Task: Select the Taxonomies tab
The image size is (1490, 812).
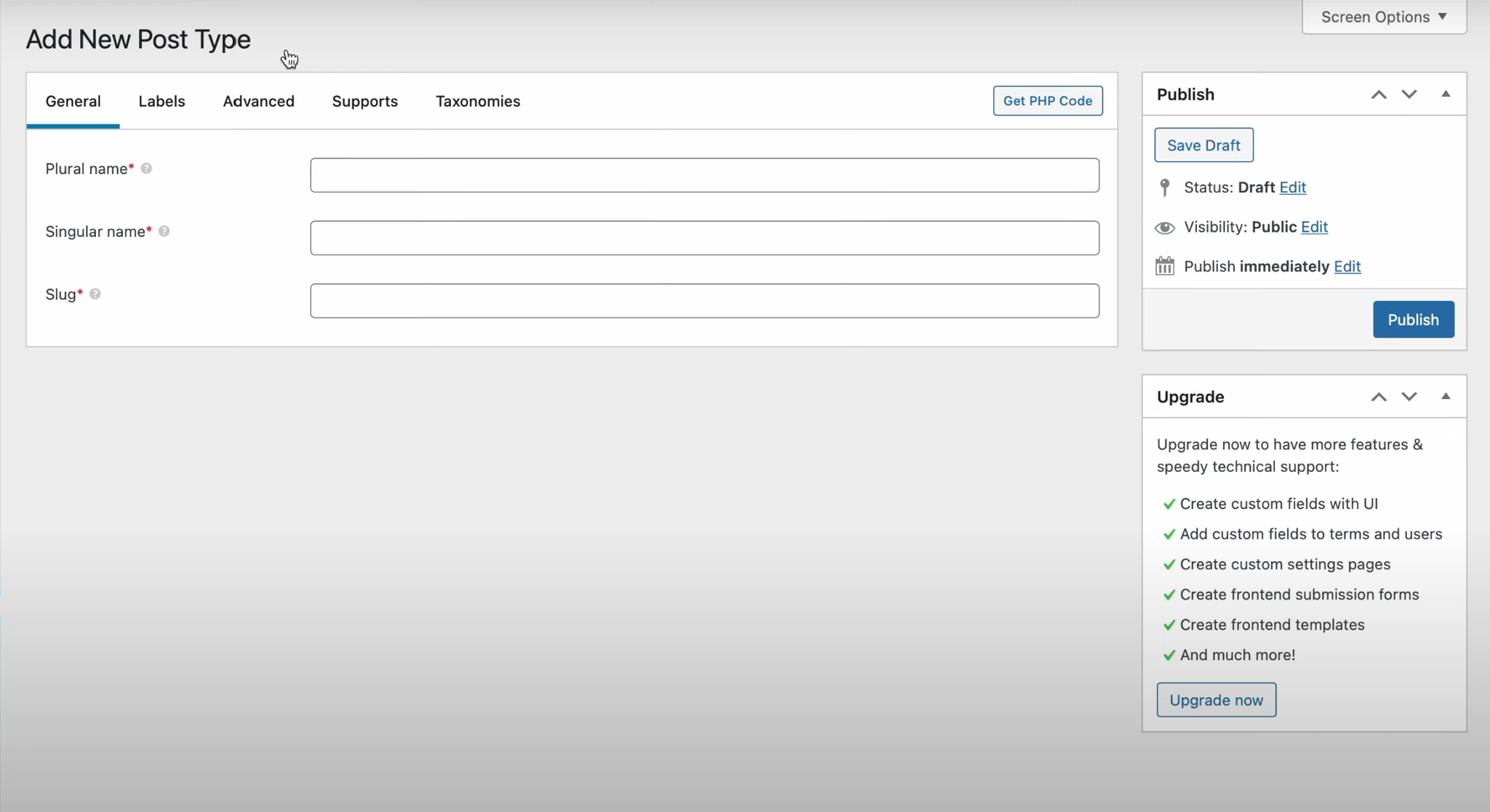Action: click(x=478, y=101)
